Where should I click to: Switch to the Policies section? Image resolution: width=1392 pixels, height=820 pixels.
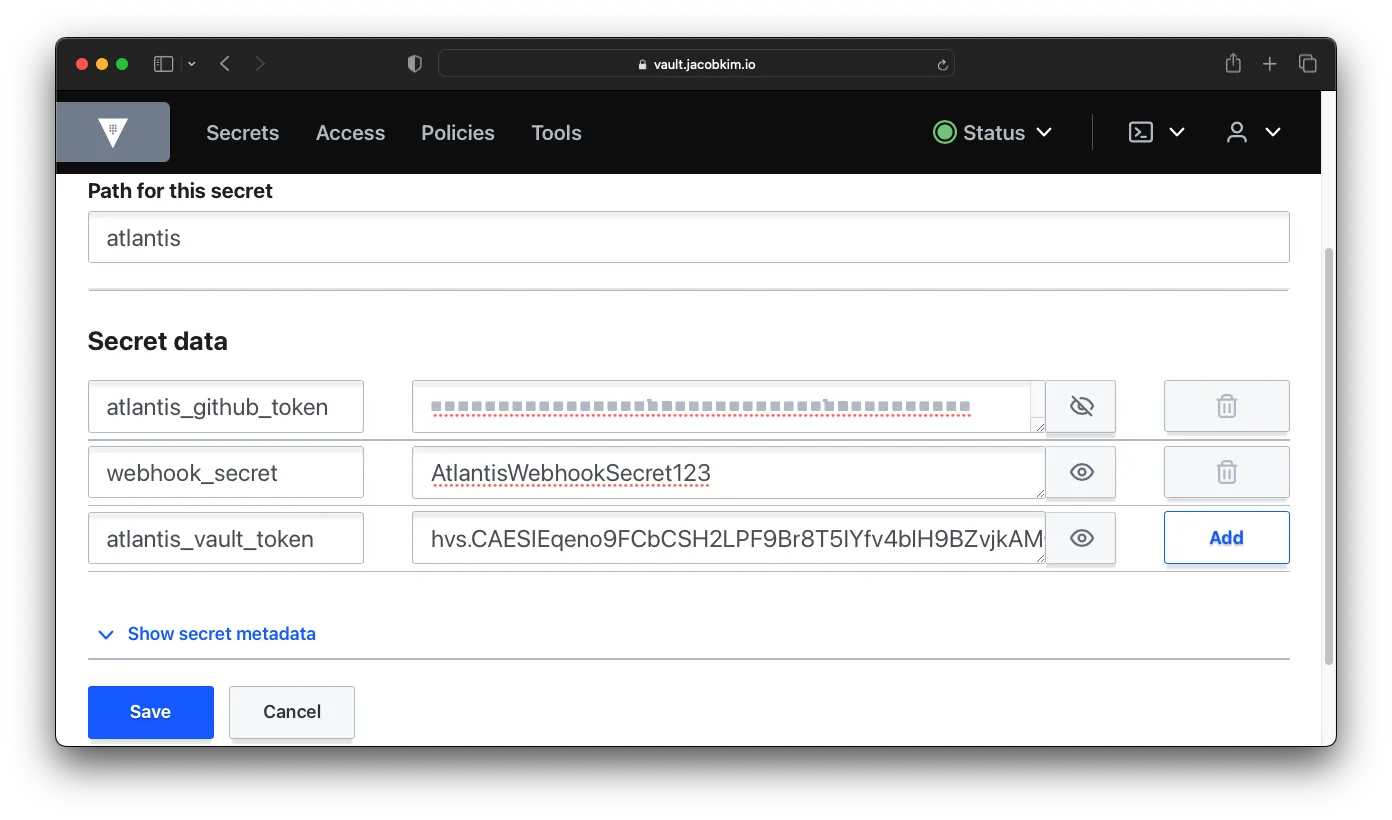click(x=457, y=132)
